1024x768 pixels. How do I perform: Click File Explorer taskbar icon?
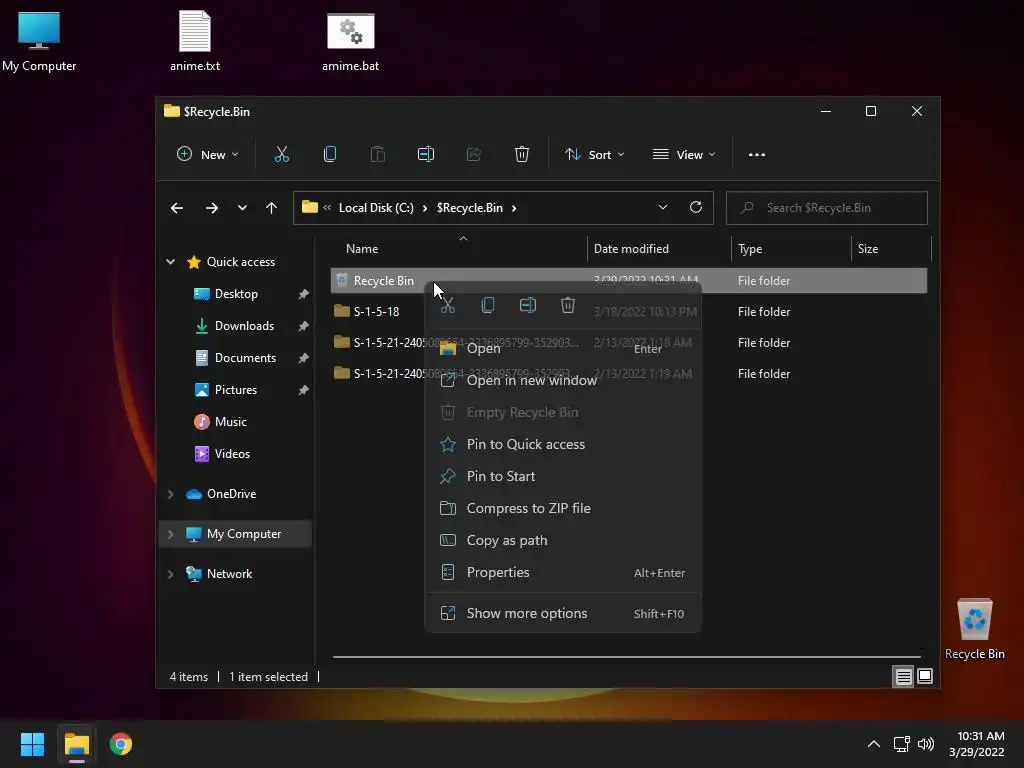(76, 744)
